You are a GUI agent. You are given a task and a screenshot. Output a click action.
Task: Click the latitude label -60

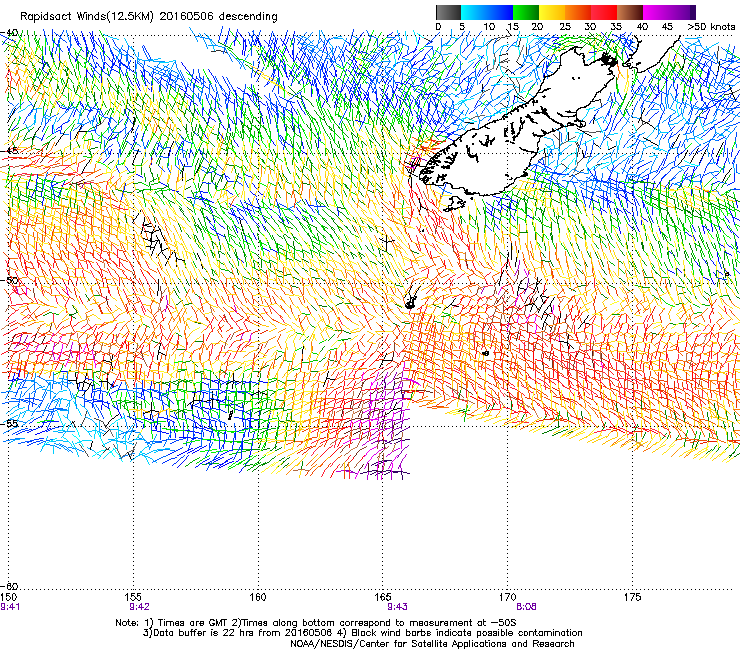10,586
